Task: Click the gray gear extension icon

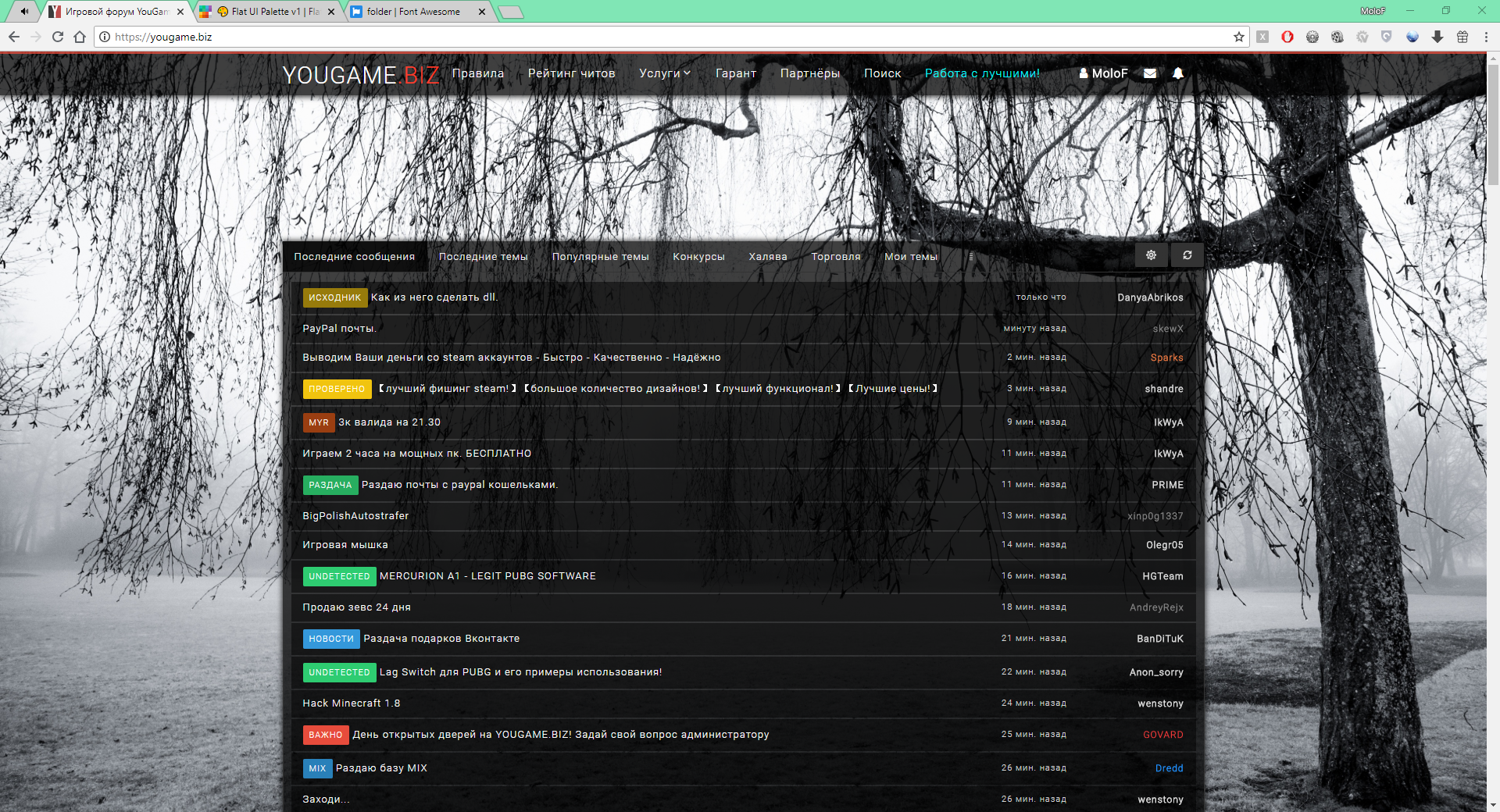Action: point(1312,37)
